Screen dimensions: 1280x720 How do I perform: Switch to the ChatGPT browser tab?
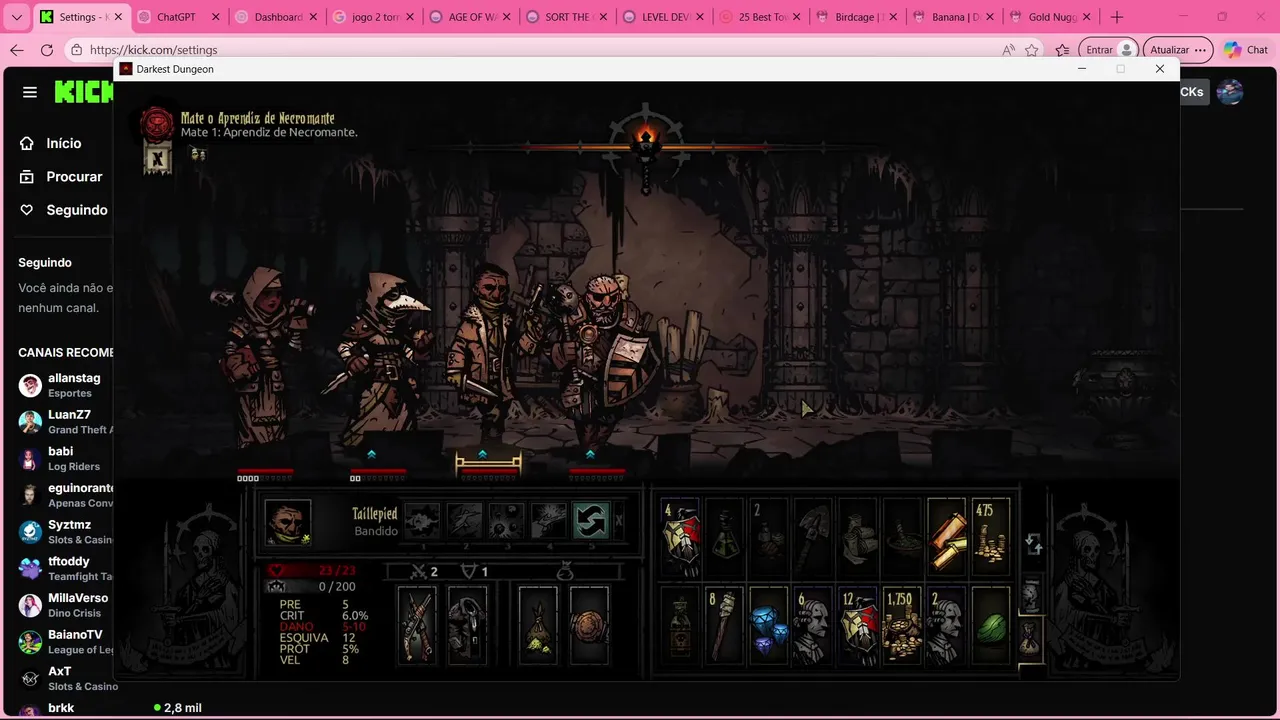(x=178, y=17)
